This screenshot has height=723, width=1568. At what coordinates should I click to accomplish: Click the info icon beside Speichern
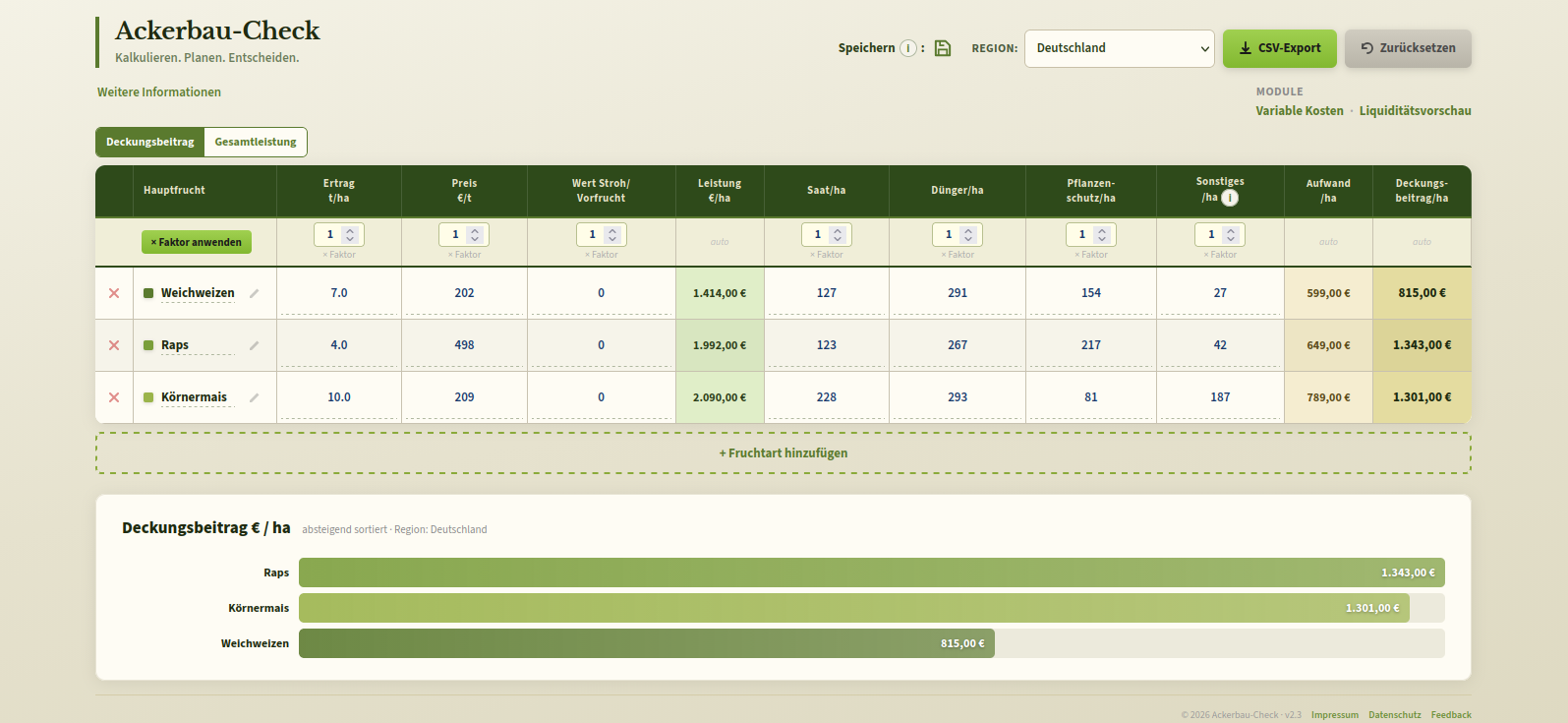click(x=908, y=48)
